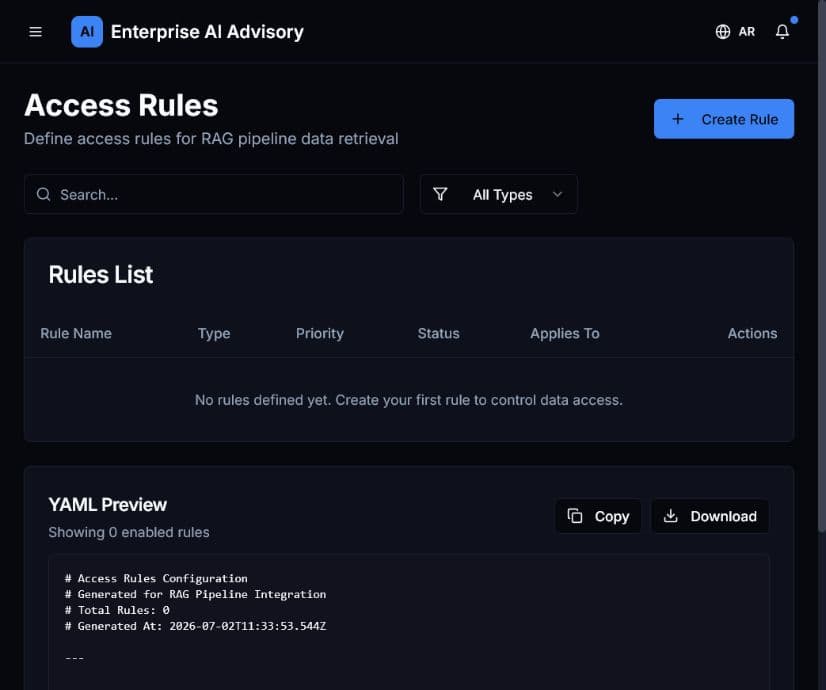
Task: Click the Access Rules page heading
Action: [x=121, y=105]
